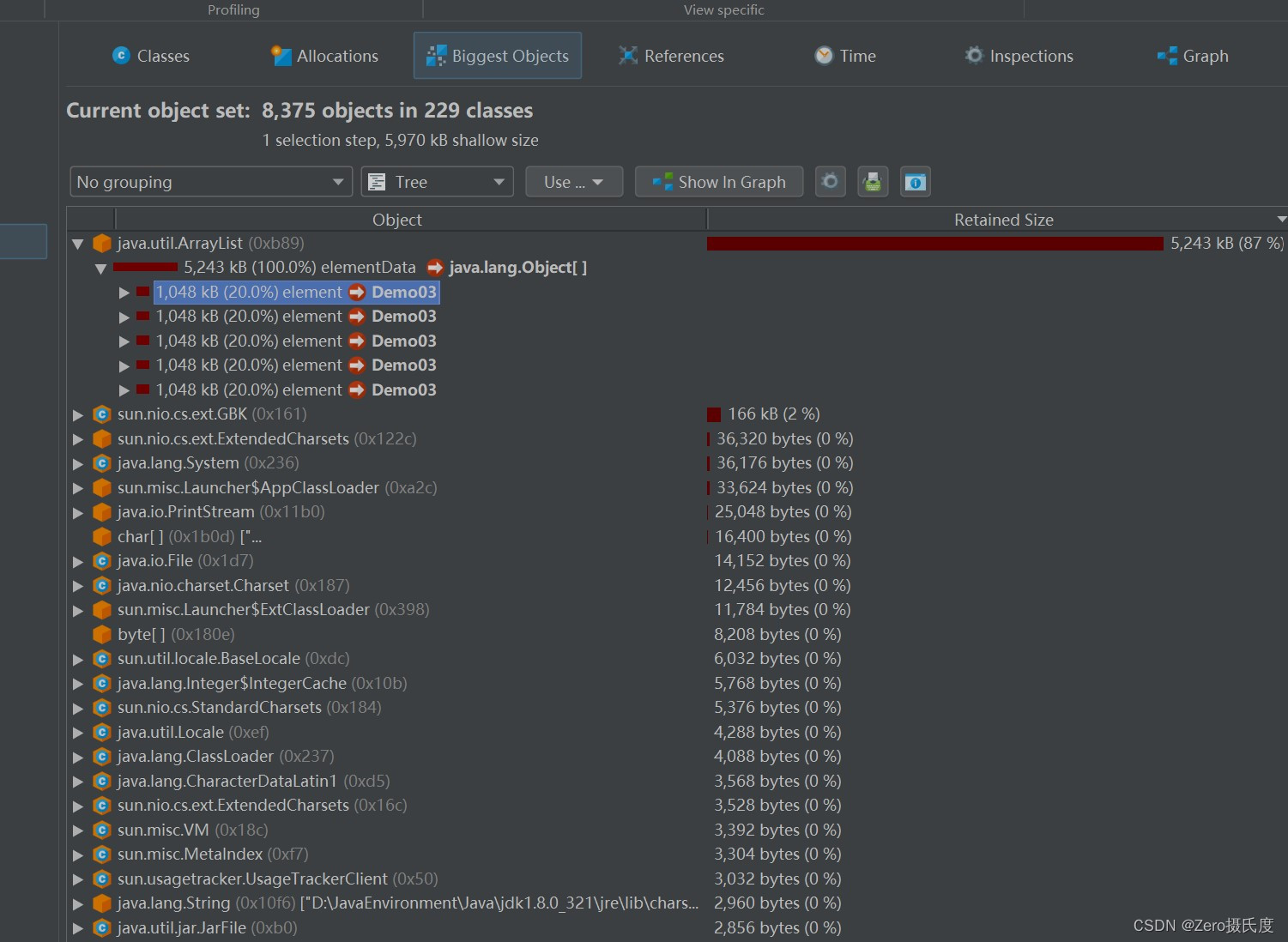This screenshot has height=942, width=1288.
Task: Open the Classes view
Action: click(x=151, y=56)
